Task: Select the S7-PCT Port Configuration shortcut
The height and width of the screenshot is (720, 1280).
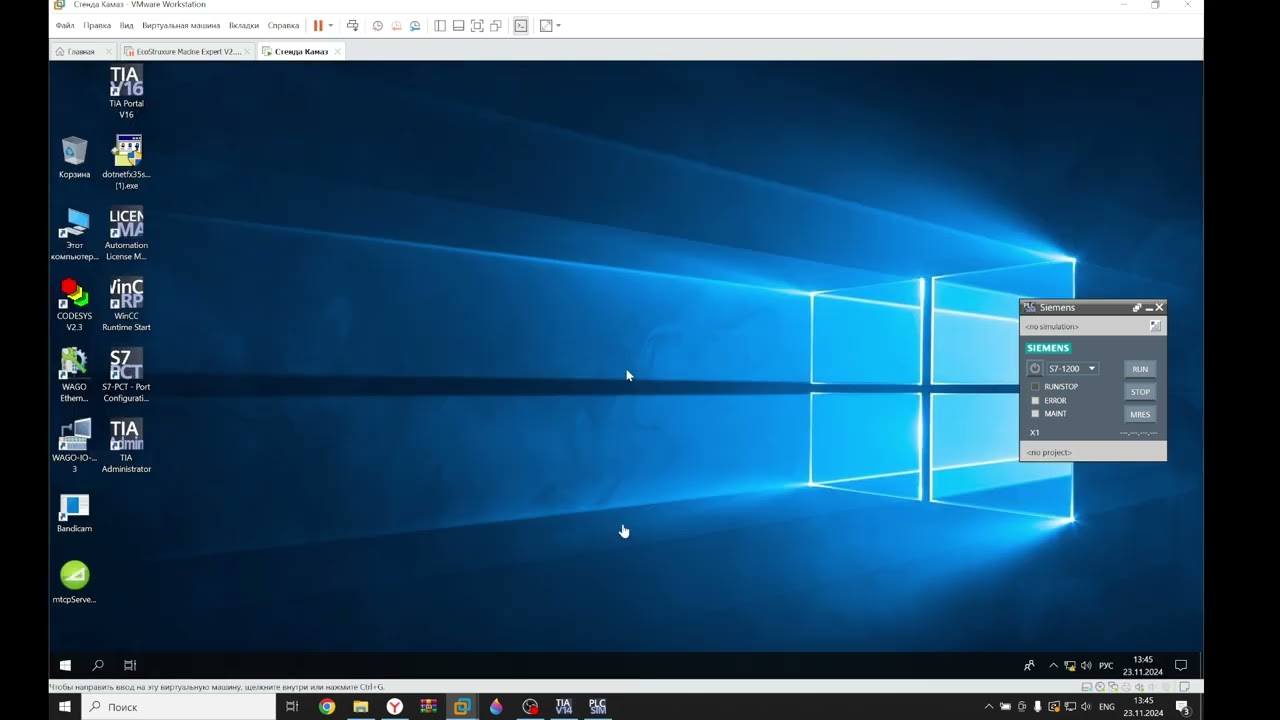Action: click(x=126, y=375)
